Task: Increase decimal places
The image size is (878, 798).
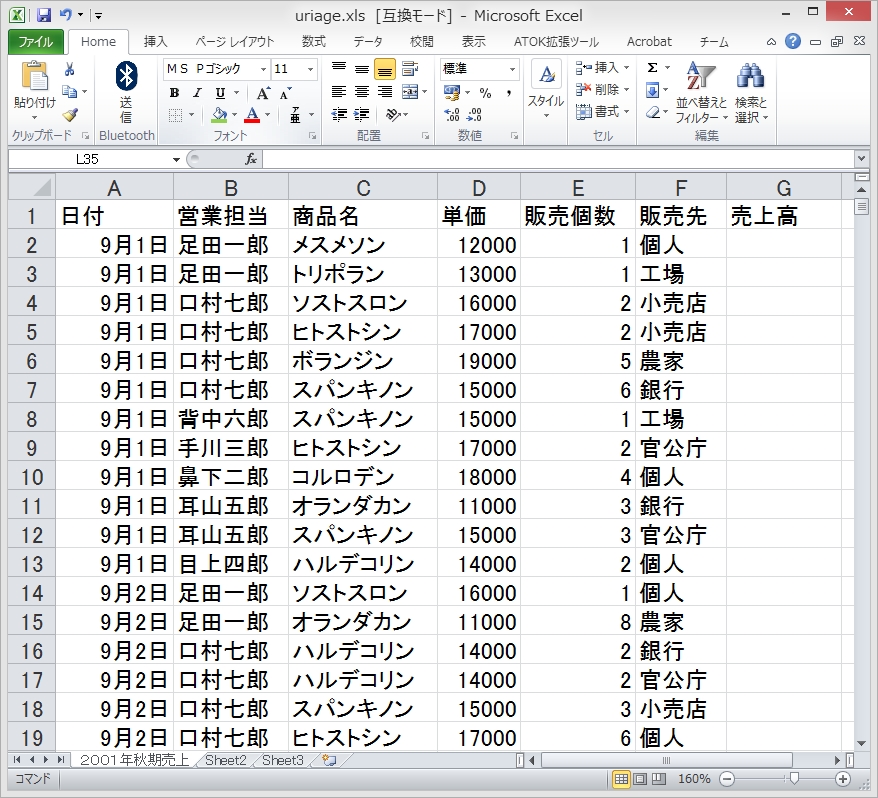Action: pyautogui.click(x=452, y=115)
